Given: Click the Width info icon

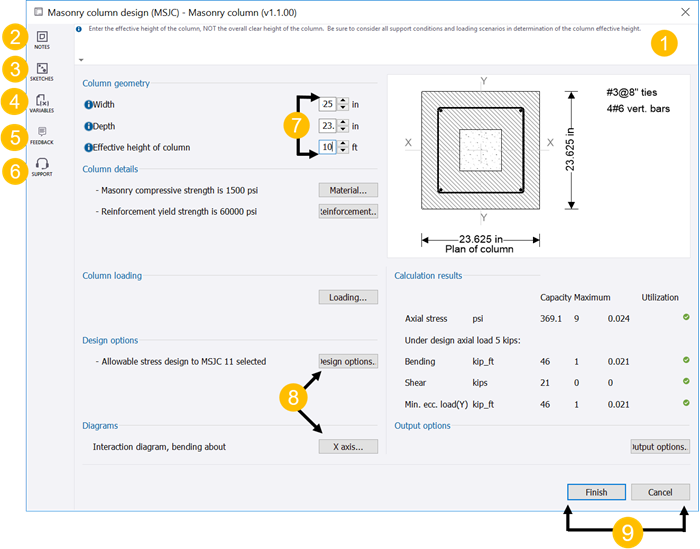Looking at the screenshot, I should click(x=88, y=104).
